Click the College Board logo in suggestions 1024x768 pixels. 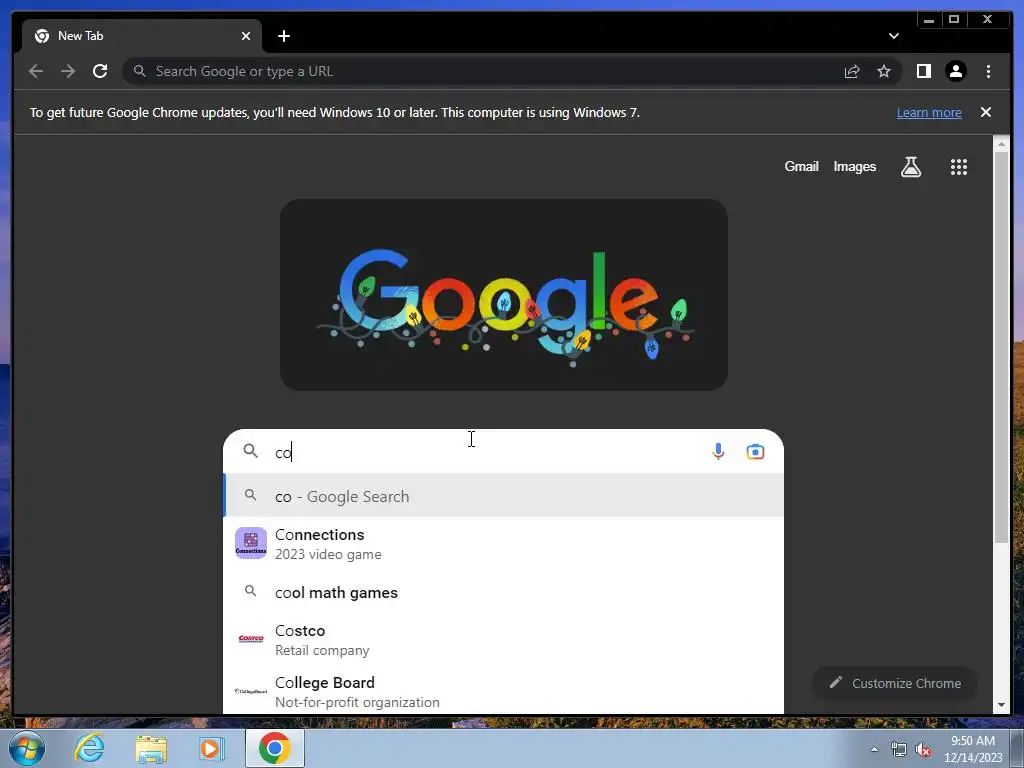(x=251, y=691)
